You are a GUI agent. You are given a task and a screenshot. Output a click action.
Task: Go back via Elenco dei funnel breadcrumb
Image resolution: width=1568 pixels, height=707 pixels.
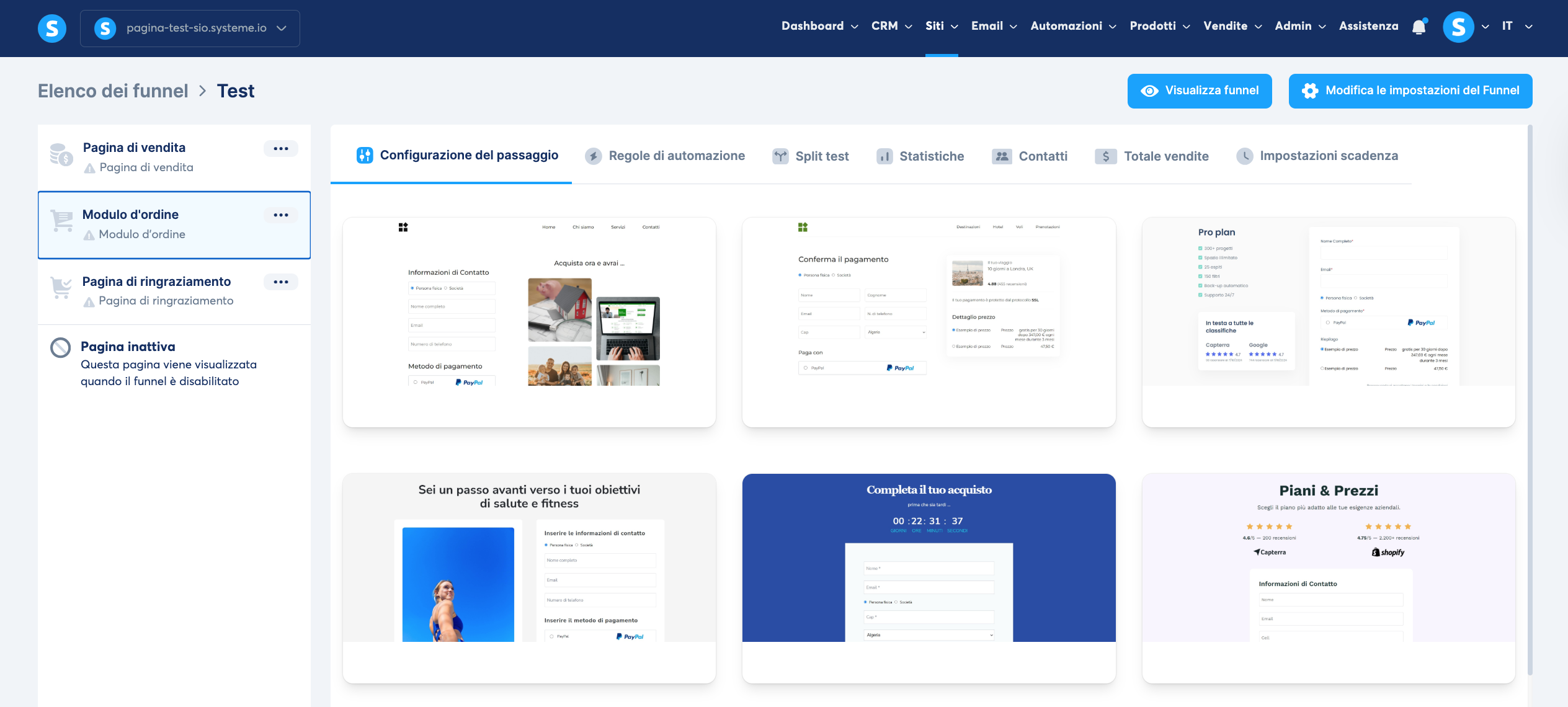point(113,91)
